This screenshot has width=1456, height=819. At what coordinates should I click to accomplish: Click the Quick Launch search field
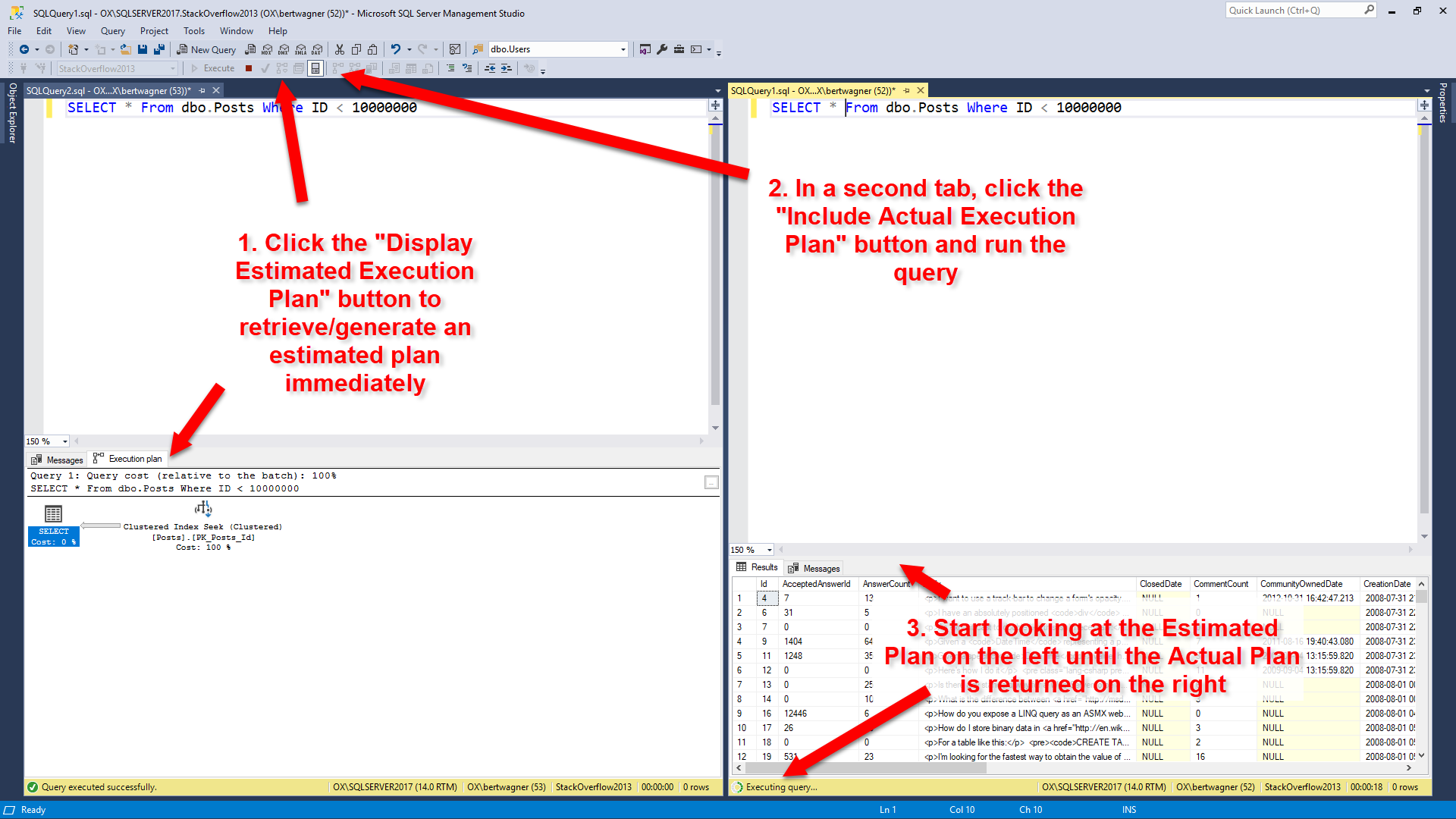pyautogui.click(x=1301, y=11)
